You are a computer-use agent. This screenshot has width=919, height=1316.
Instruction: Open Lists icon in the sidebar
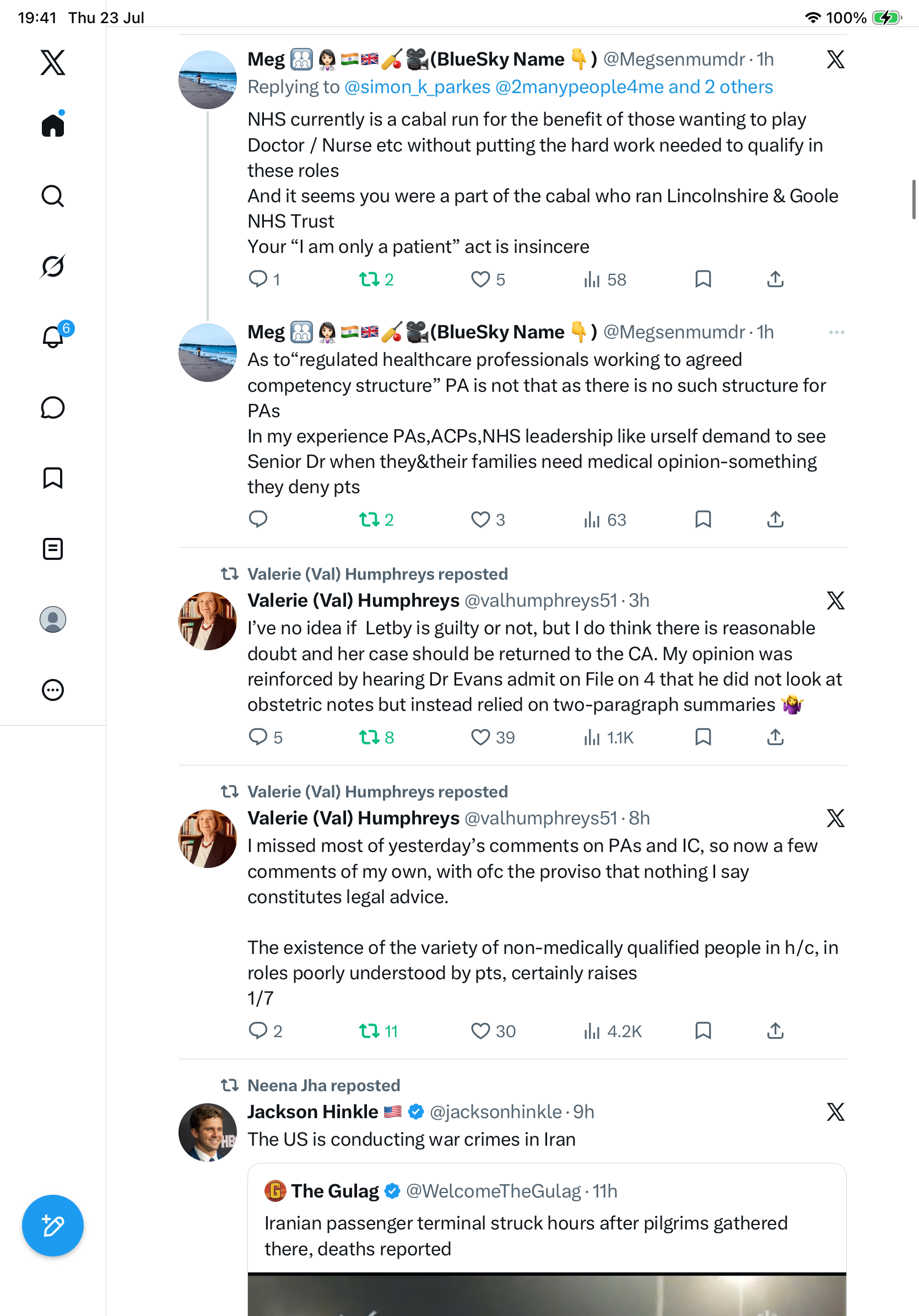tap(53, 548)
